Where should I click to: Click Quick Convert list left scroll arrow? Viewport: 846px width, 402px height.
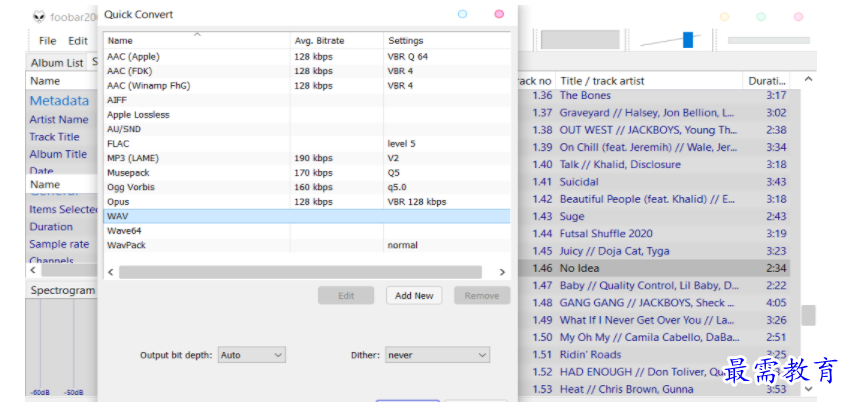(x=111, y=272)
